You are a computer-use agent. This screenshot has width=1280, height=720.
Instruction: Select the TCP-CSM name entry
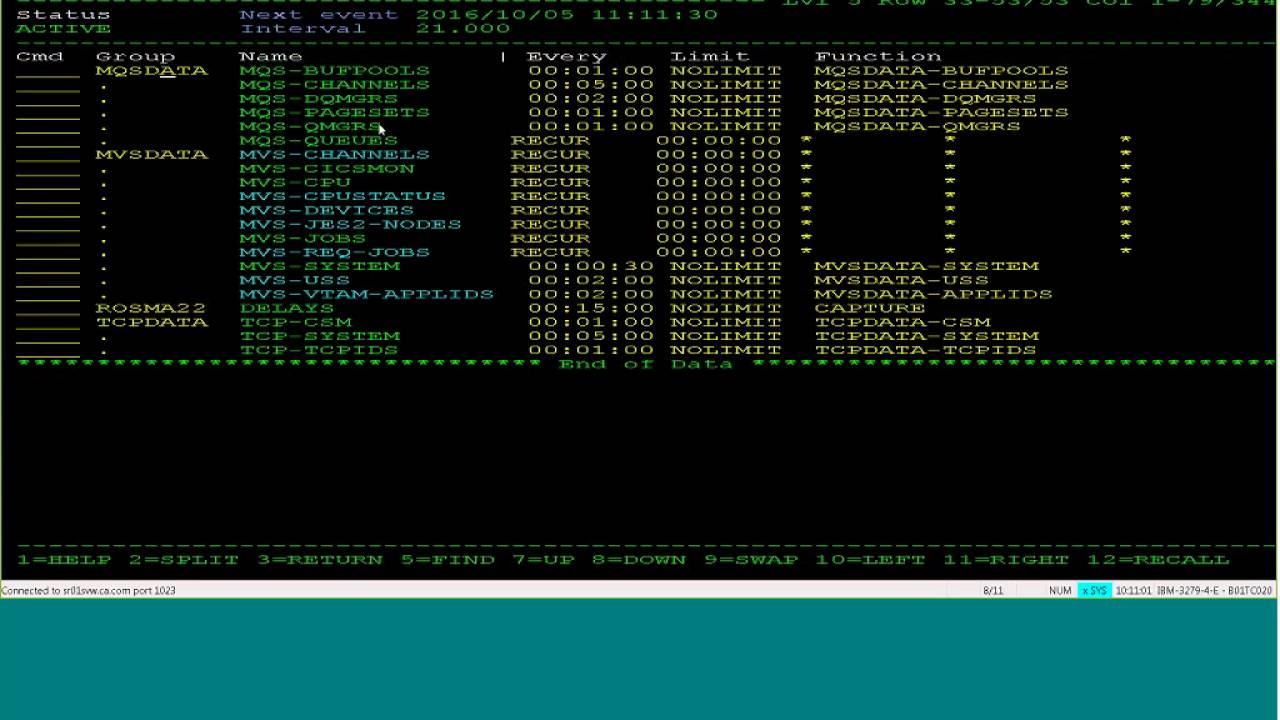tap(295, 323)
